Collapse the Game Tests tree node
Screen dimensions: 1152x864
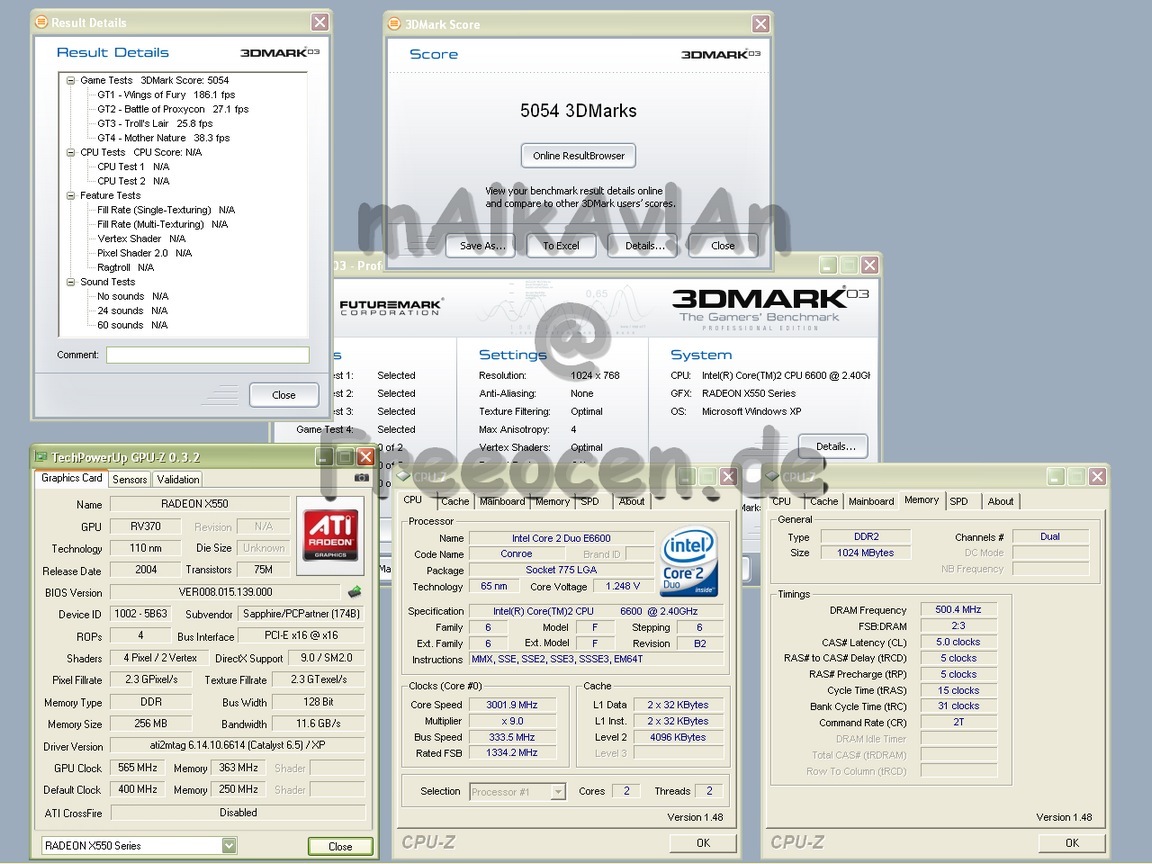(71, 81)
